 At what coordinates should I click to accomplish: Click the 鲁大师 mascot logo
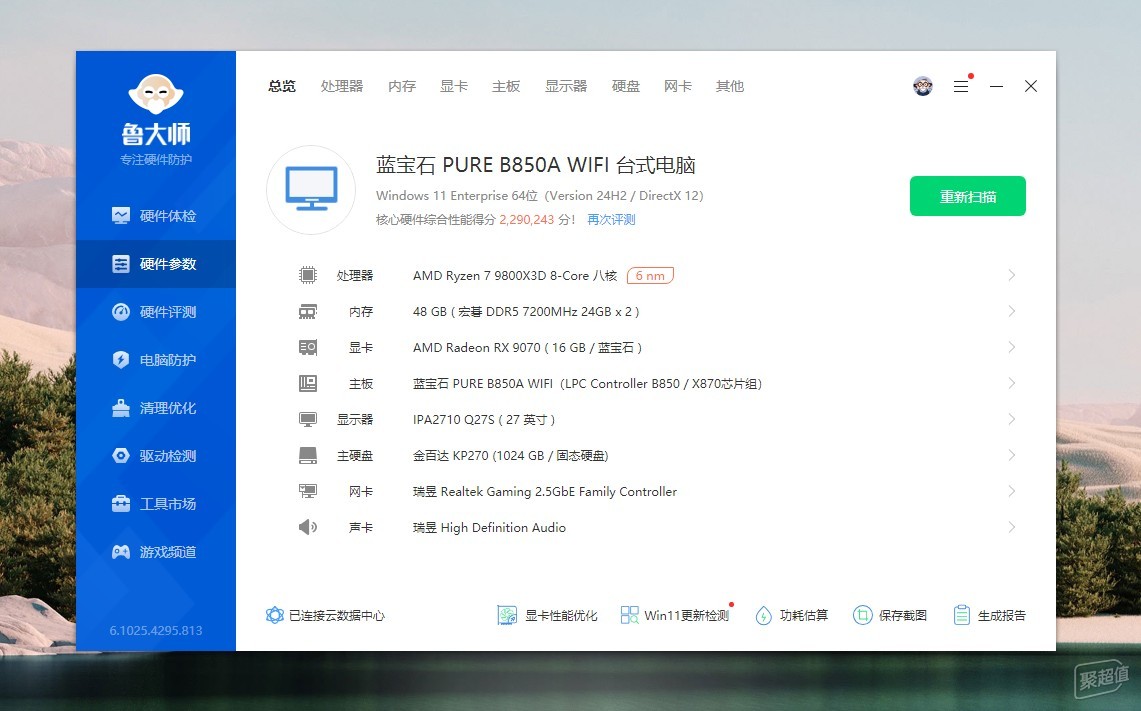pyautogui.click(x=156, y=95)
